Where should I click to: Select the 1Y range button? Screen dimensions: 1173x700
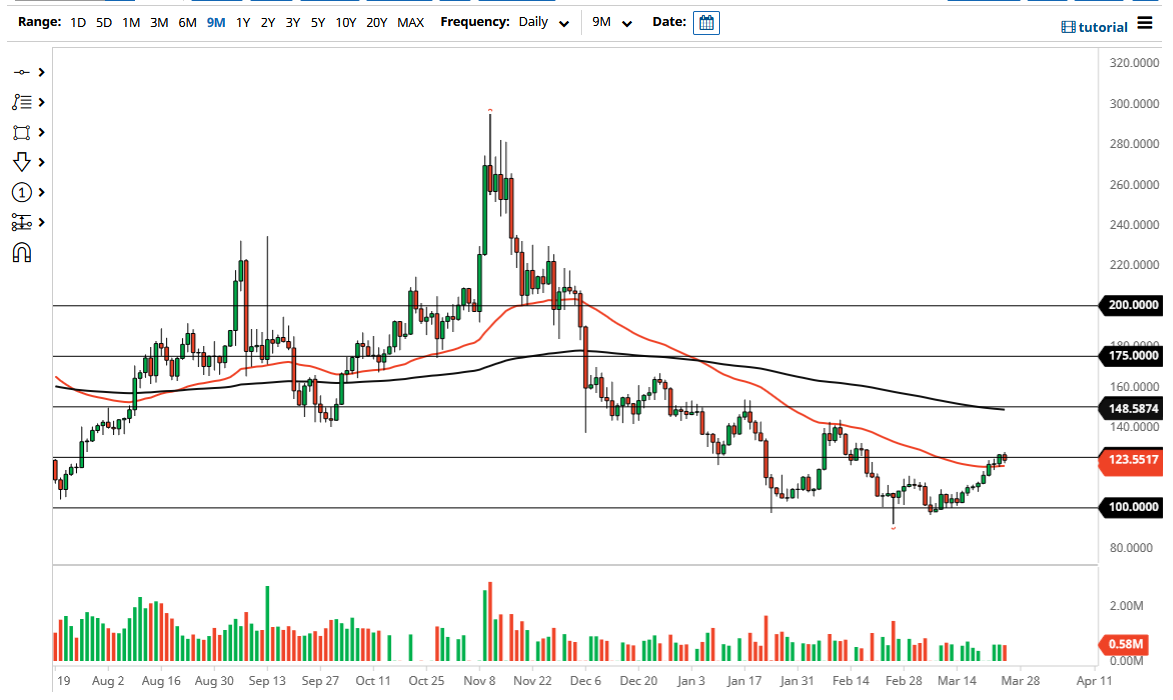coord(242,20)
